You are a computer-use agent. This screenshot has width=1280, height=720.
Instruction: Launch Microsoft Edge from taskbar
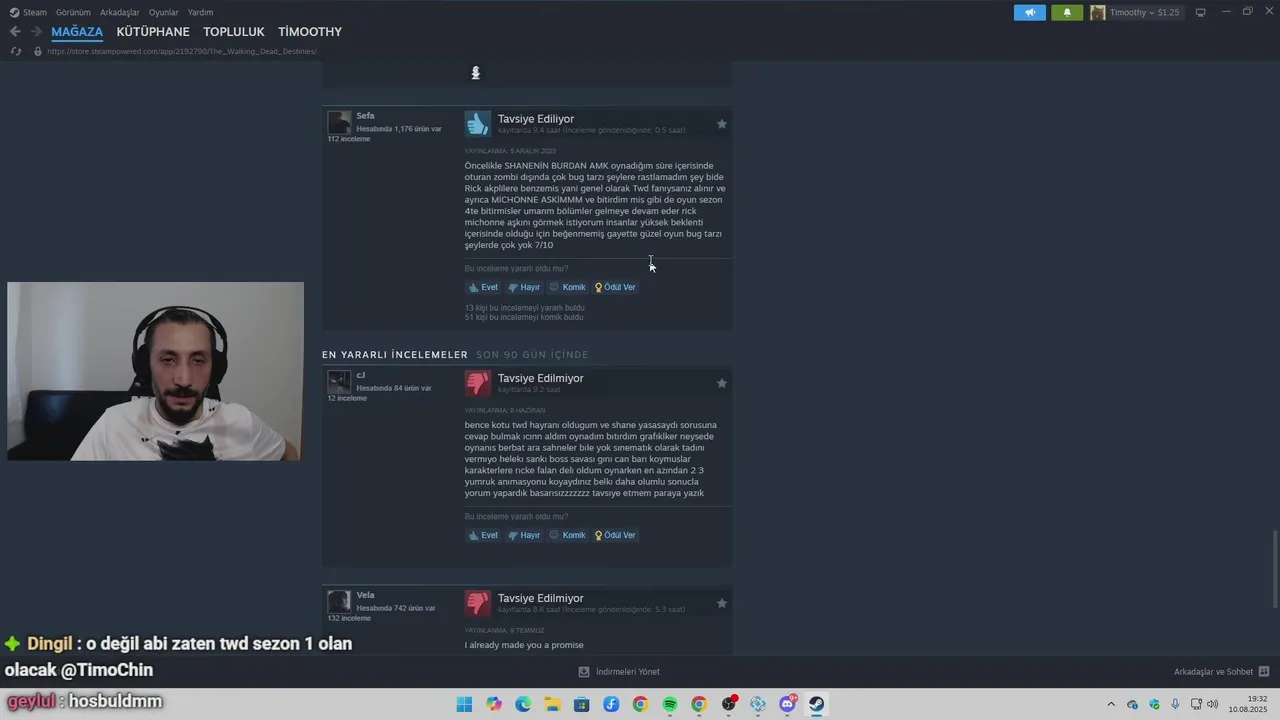[523, 704]
